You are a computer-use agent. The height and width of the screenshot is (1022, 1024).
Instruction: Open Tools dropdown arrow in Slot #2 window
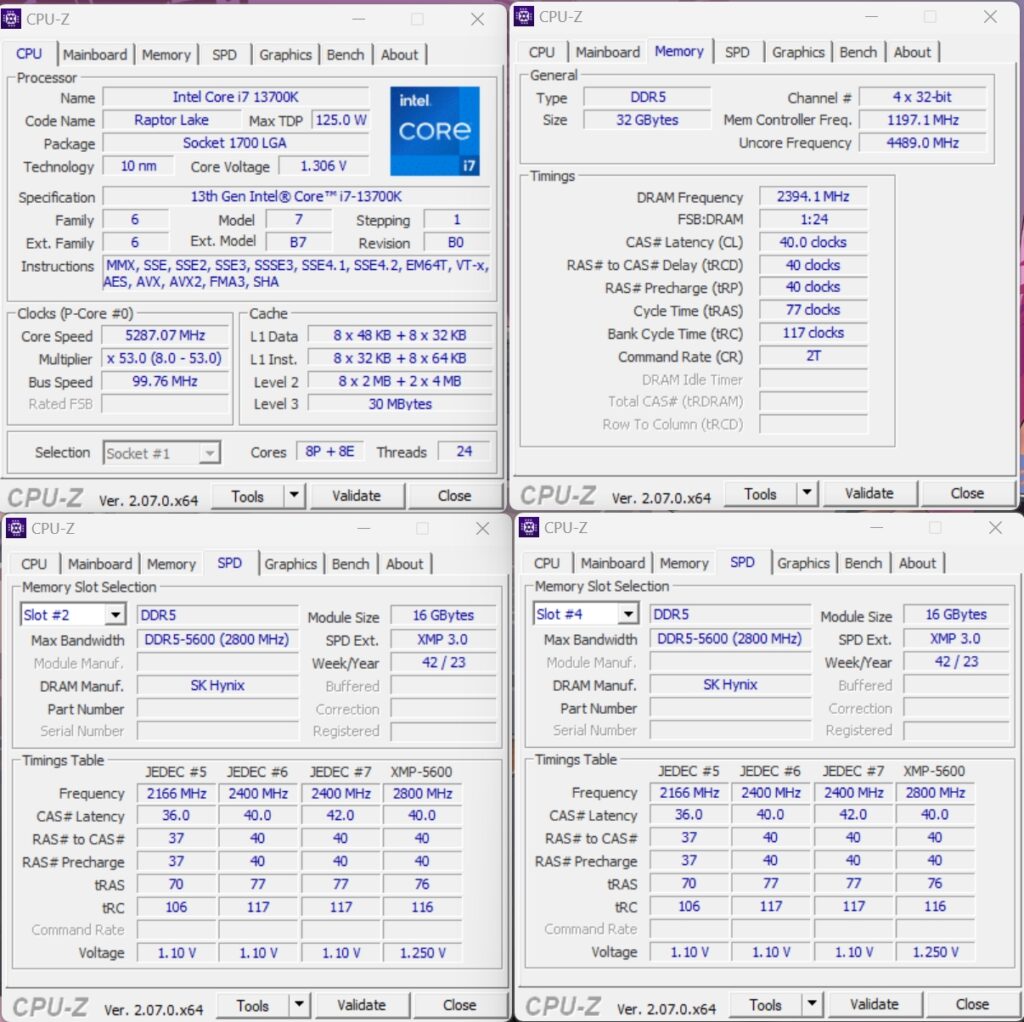299,1005
